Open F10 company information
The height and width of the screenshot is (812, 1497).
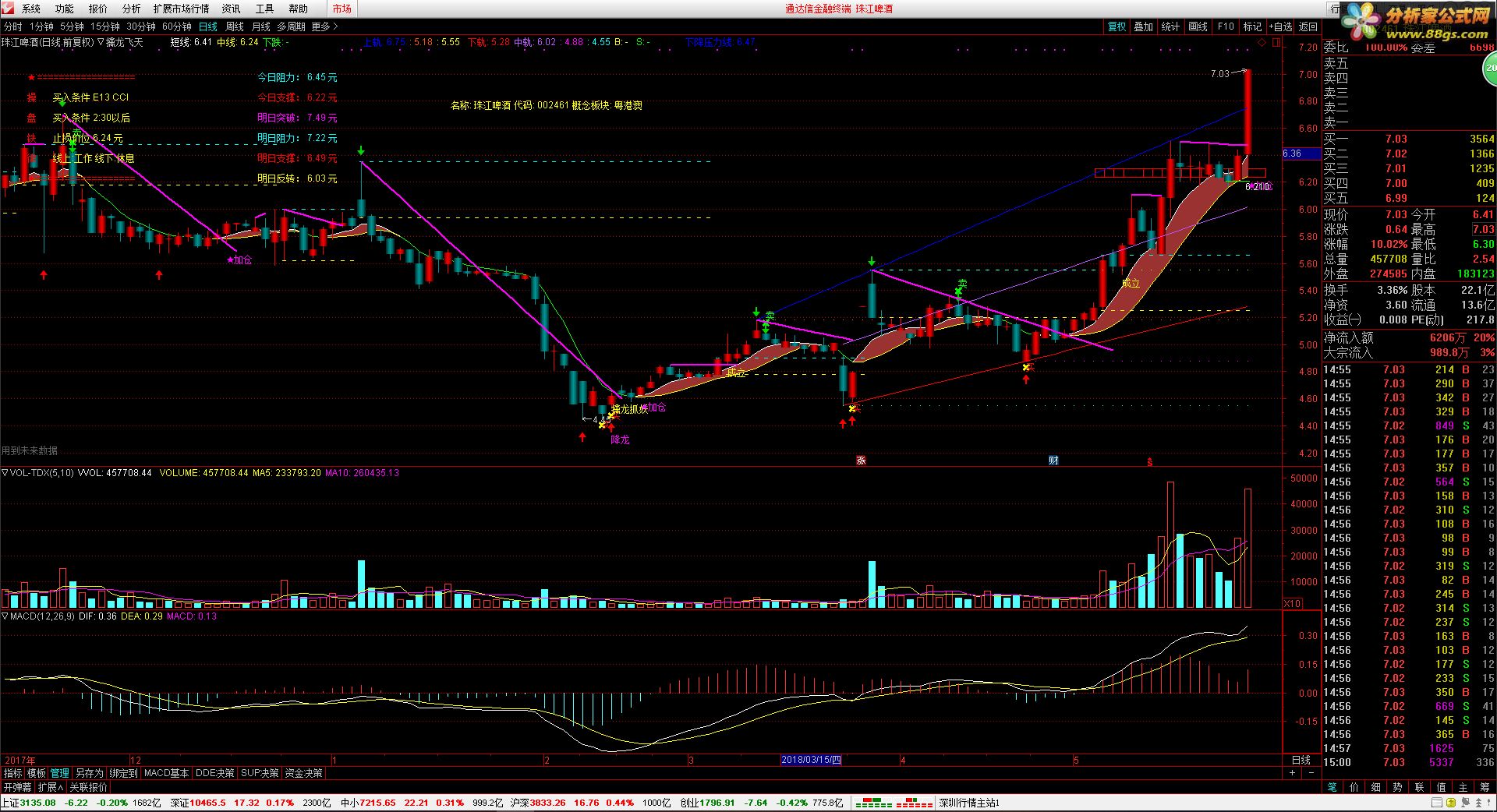pyautogui.click(x=1226, y=26)
